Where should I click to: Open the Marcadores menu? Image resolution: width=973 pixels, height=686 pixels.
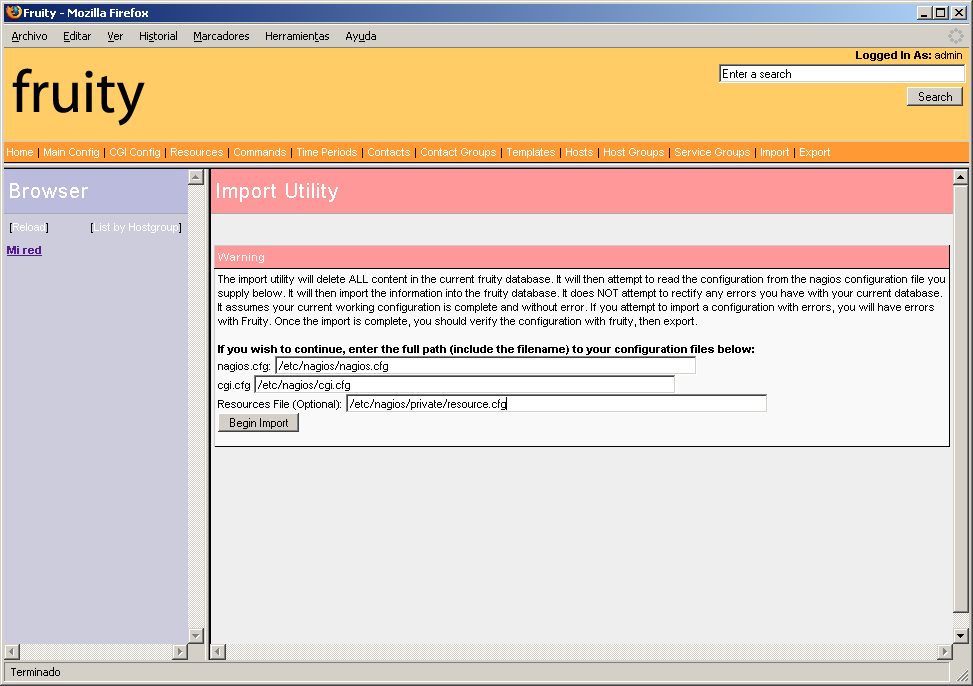pyautogui.click(x=221, y=36)
